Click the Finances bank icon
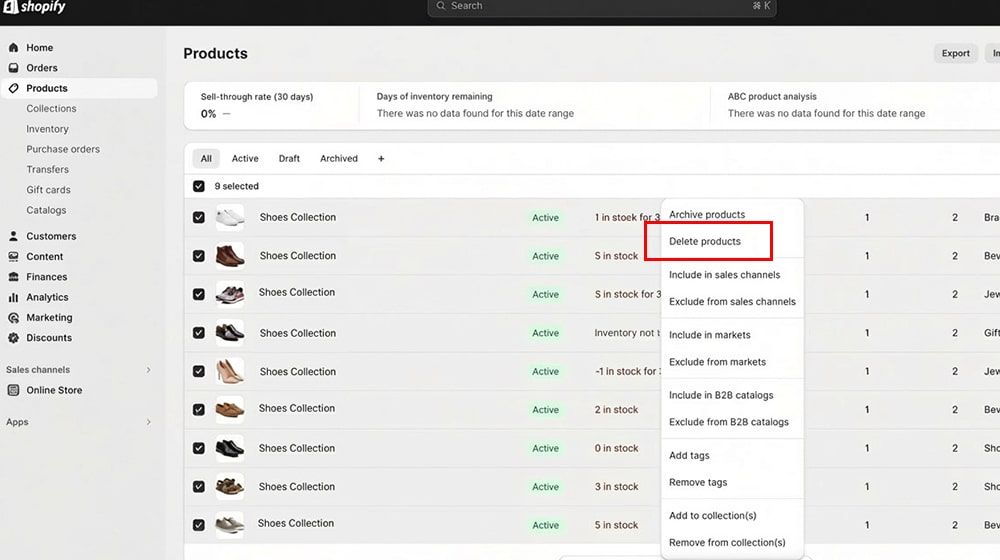Viewport: 1000px width, 560px height. pyautogui.click(x=13, y=277)
